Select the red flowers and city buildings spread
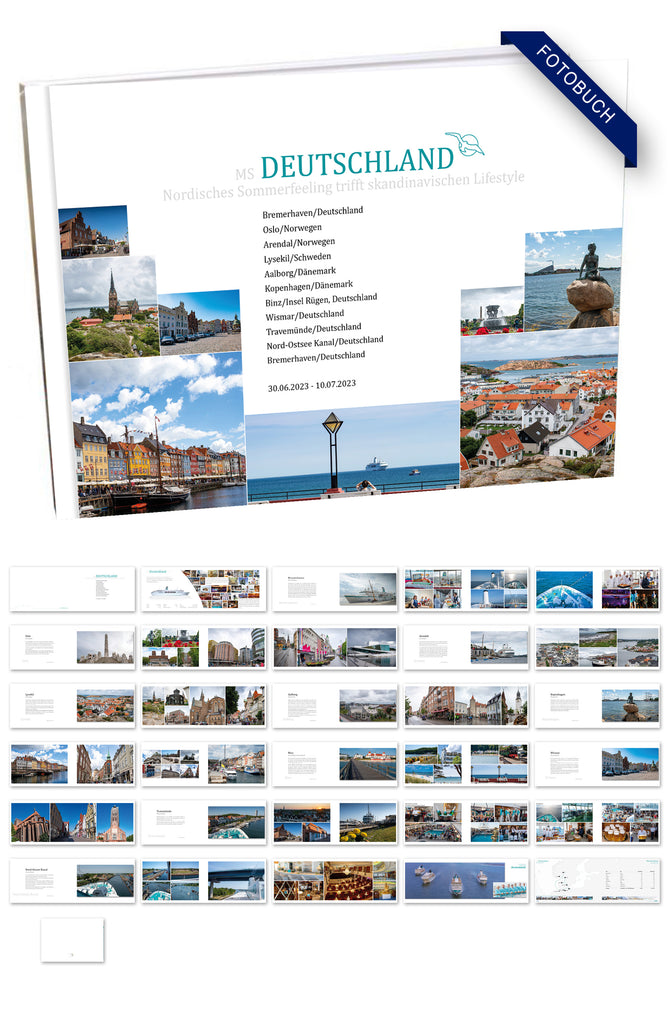669x1024 pixels. (204, 647)
